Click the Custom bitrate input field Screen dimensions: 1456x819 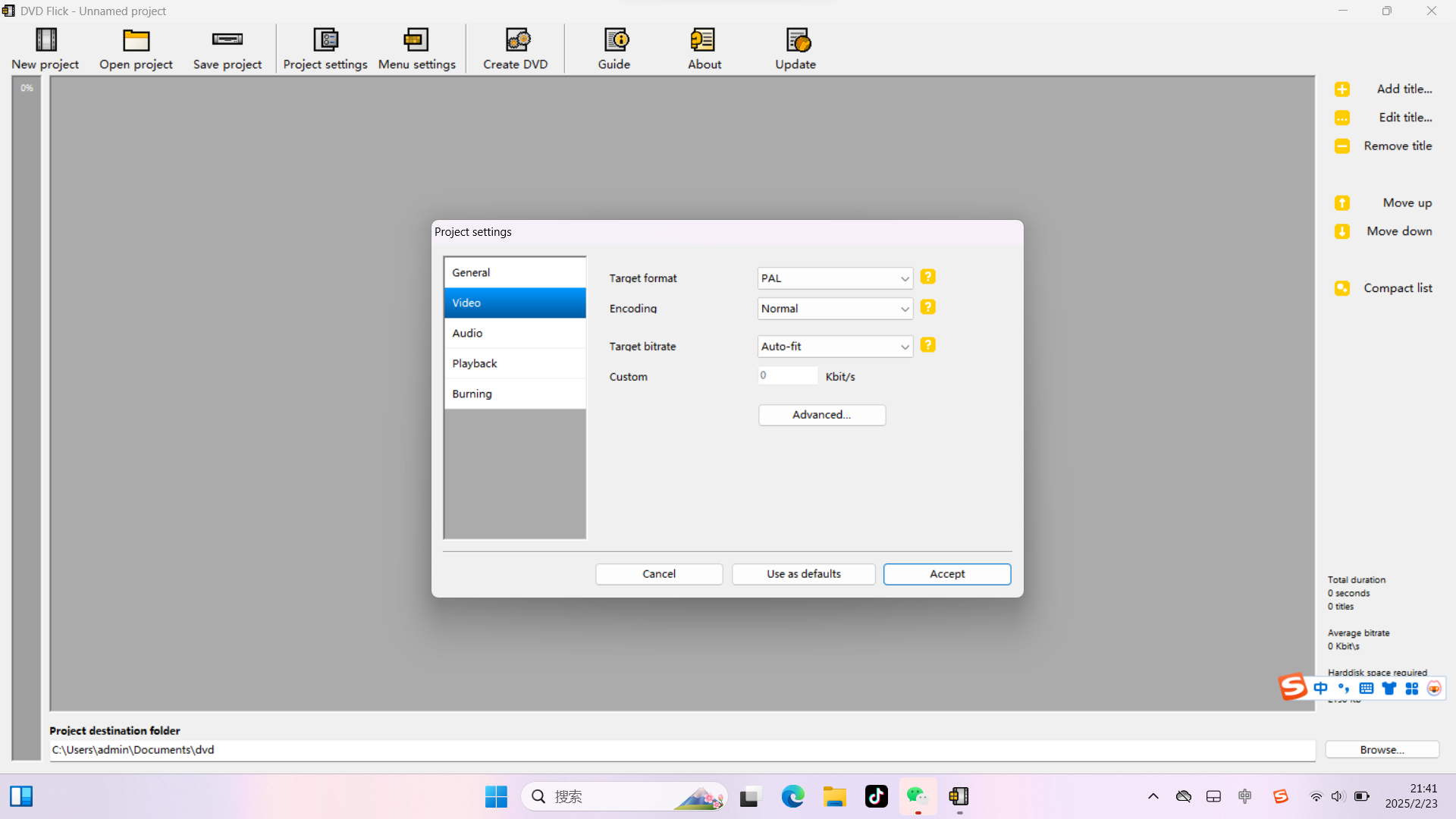point(788,375)
